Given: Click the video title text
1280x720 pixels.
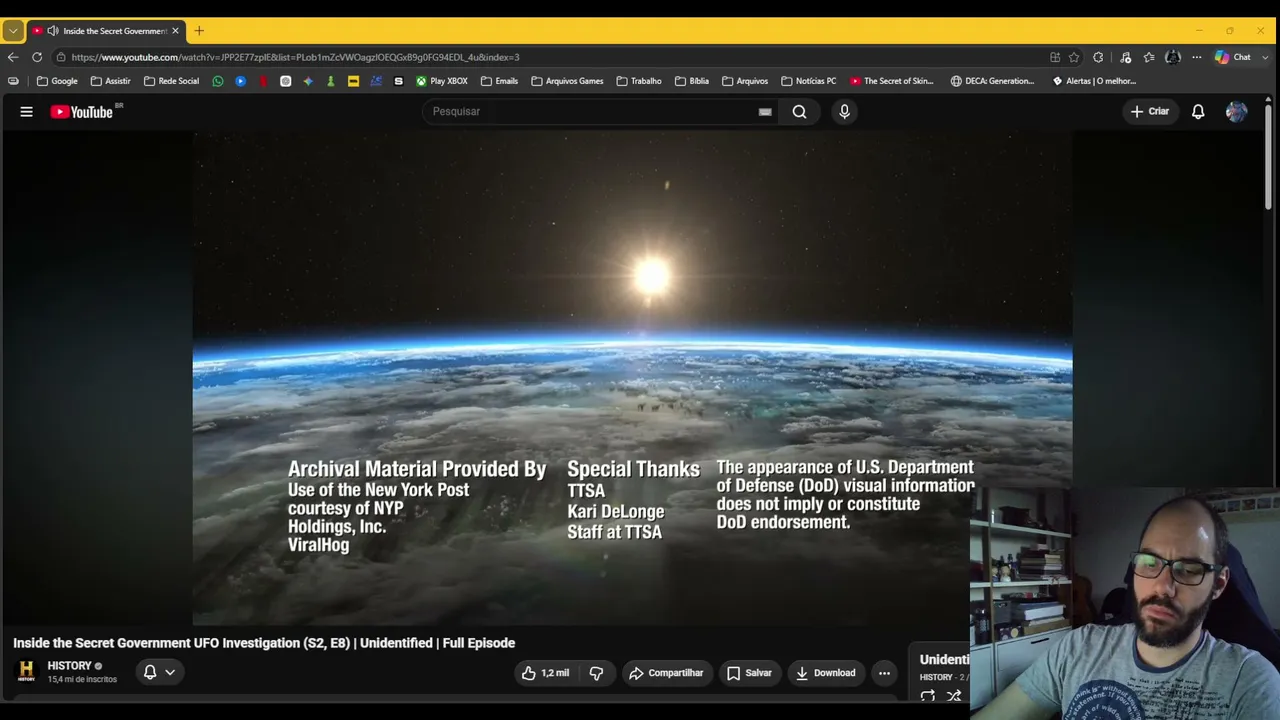Looking at the screenshot, I should (x=264, y=643).
